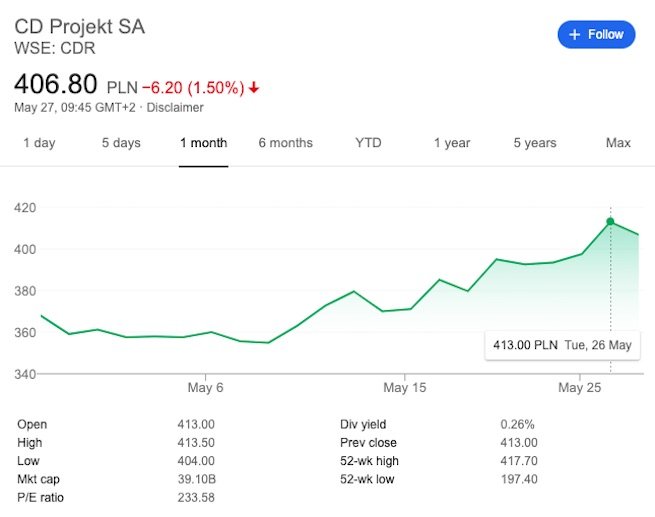Image resolution: width=655 pixels, height=517 pixels.
Task: Click the Mkt cap value 39.10B
Action: coord(197,479)
